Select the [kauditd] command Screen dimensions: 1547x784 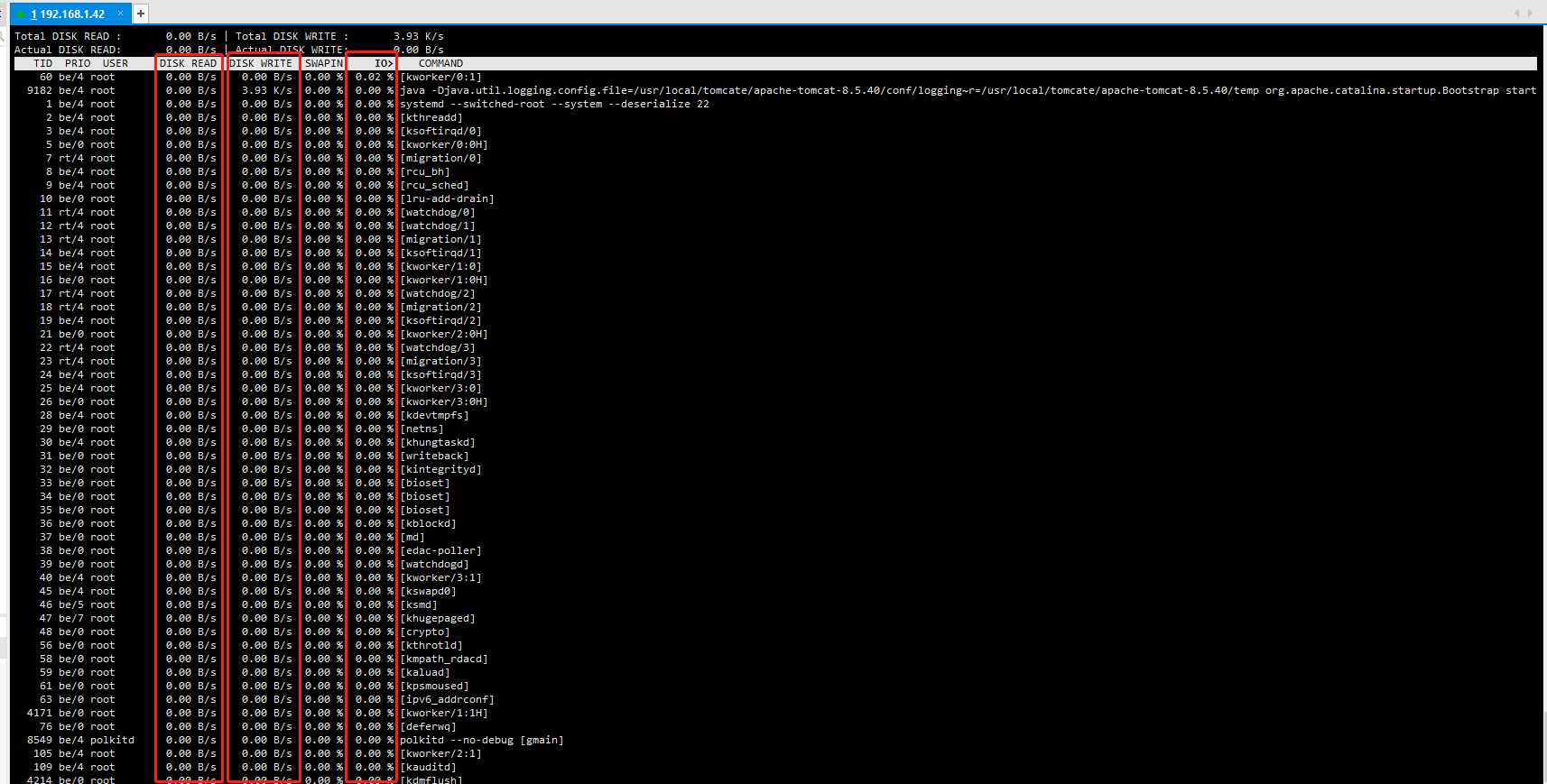click(x=428, y=767)
